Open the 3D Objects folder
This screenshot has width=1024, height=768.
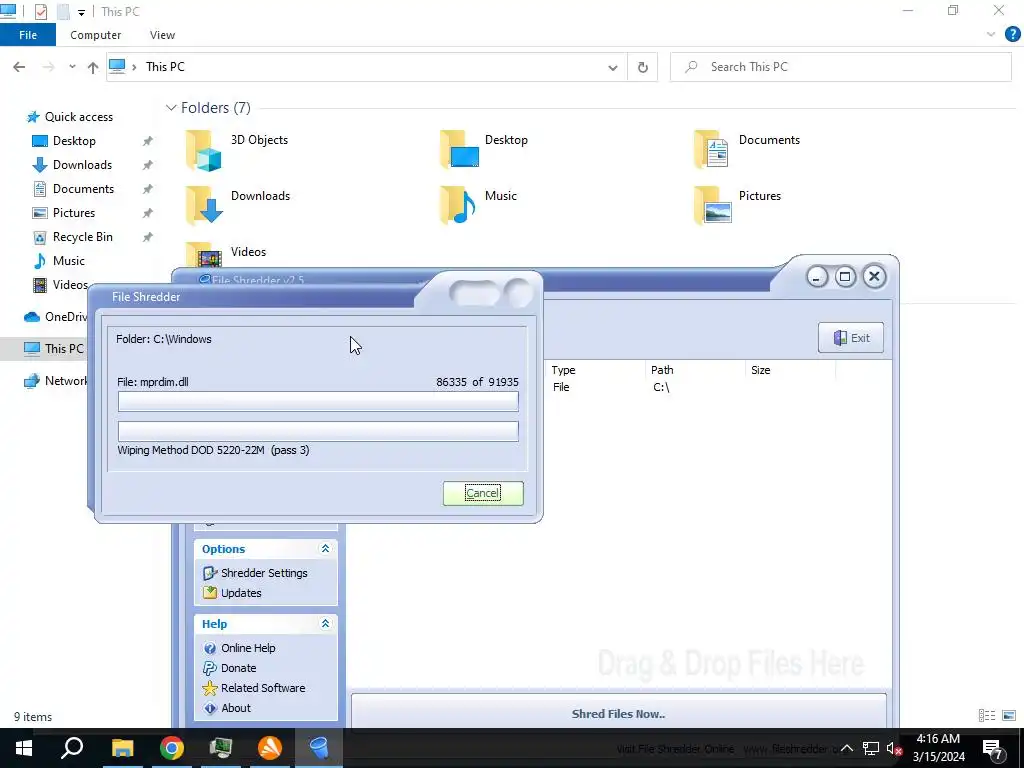tap(237, 150)
